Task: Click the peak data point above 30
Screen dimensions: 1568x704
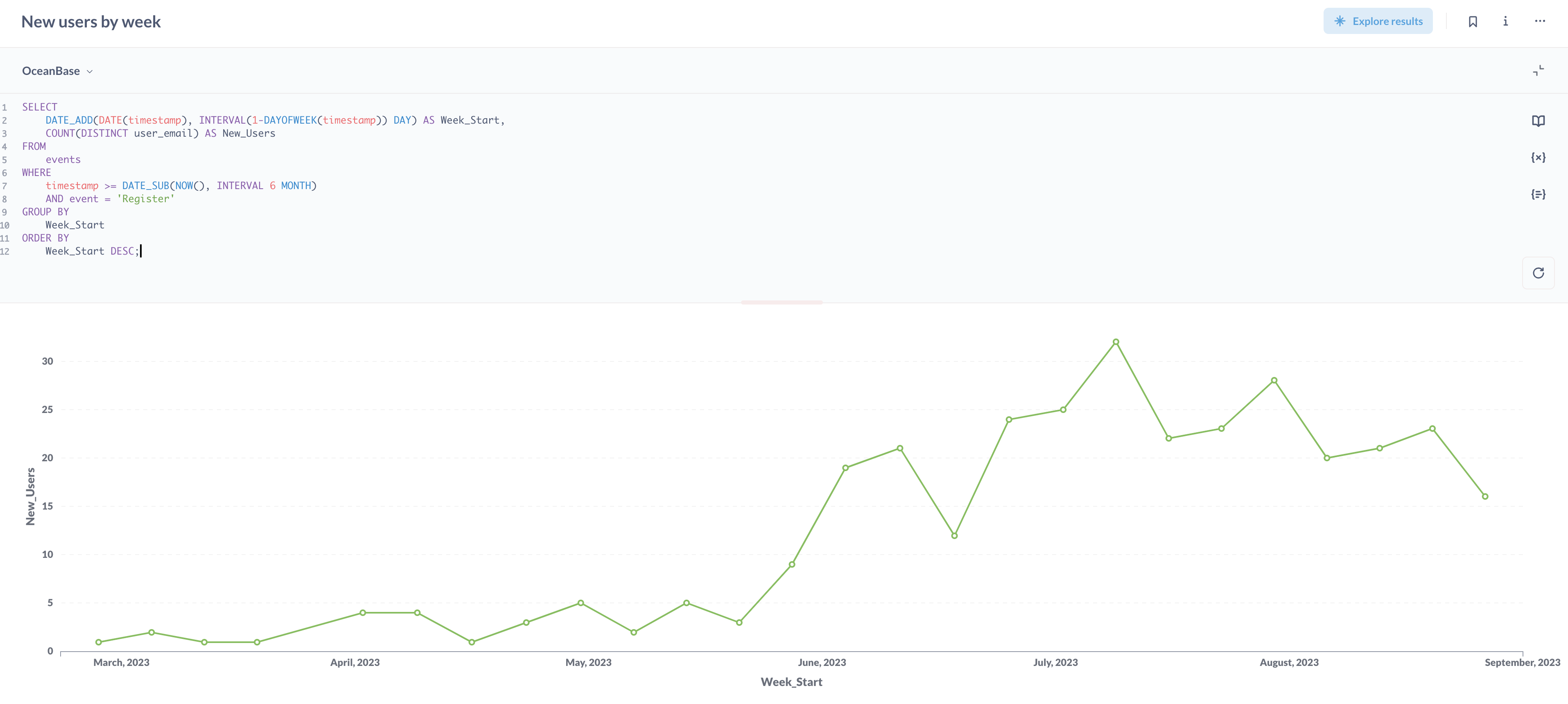Action: [x=1116, y=342]
